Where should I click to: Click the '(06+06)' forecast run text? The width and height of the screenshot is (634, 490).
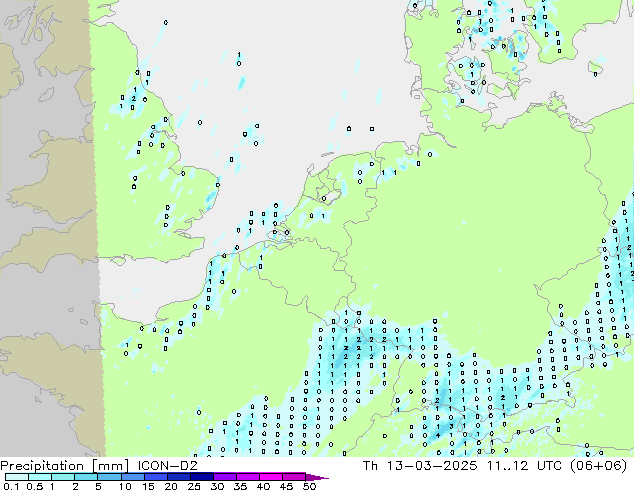pos(598,465)
